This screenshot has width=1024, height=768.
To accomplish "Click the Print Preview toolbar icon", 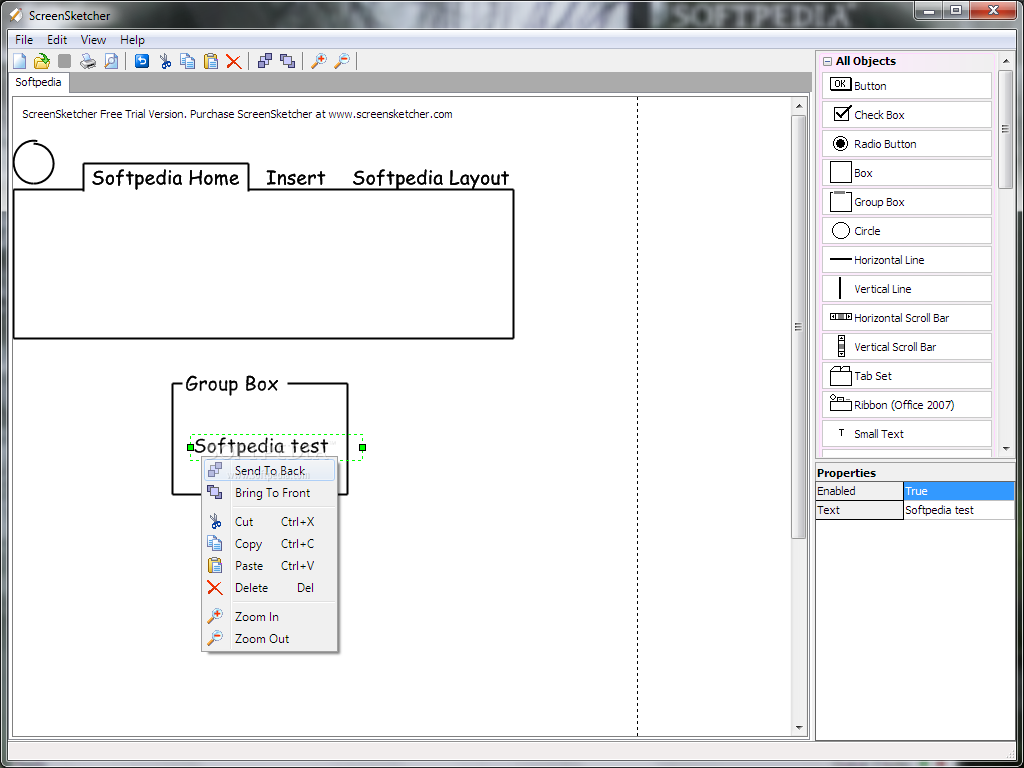I will 112,61.
